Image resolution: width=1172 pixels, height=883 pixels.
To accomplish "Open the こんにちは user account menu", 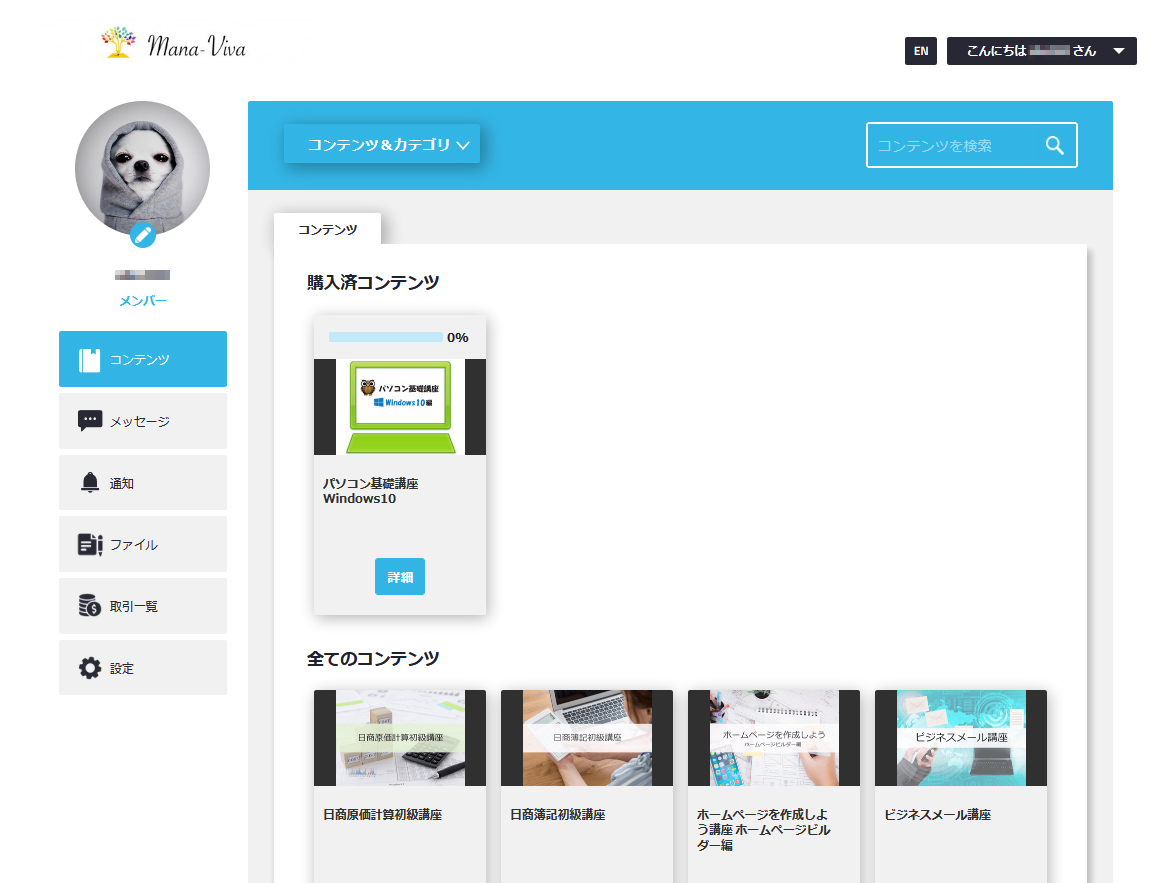I will pos(1041,51).
